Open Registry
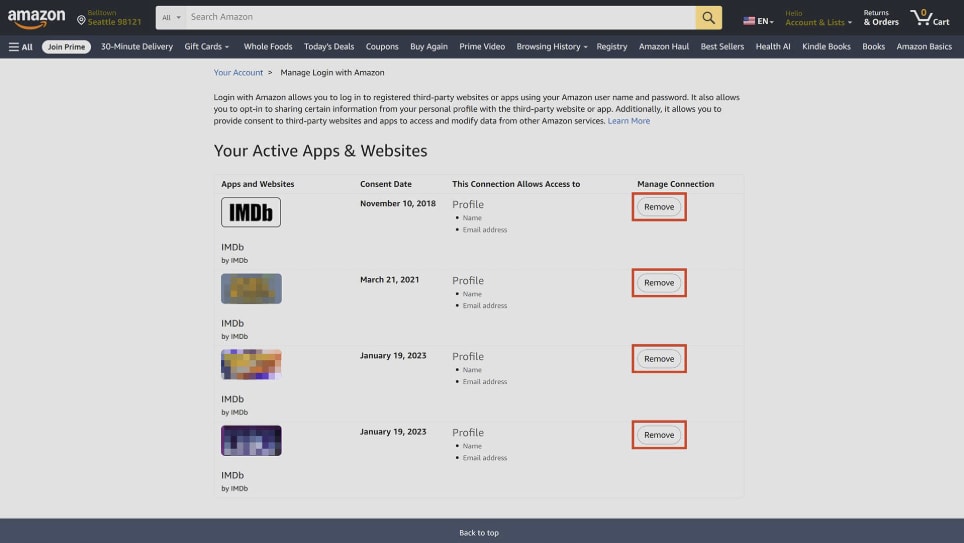This screenshot has height=543, width=964. coord(612,47)
